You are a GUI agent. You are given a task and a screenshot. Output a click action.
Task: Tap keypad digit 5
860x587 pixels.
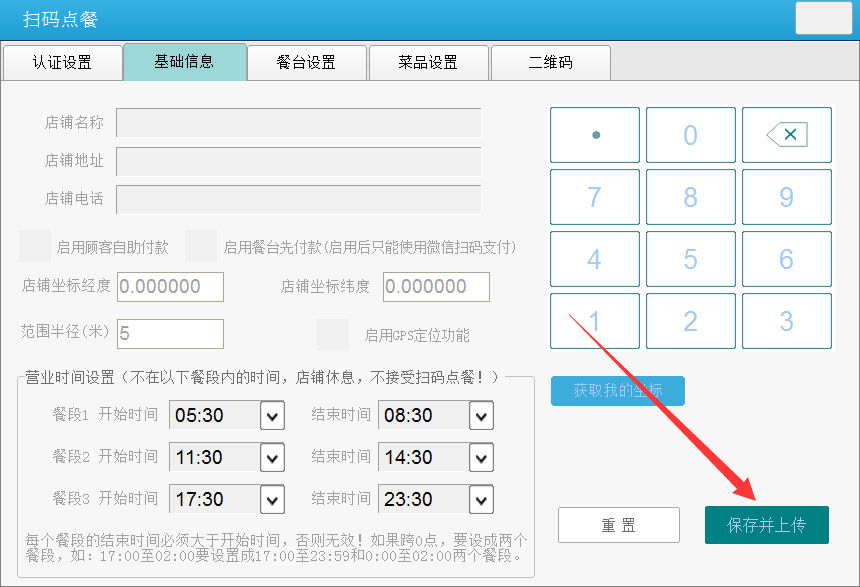tap(690, 259)
